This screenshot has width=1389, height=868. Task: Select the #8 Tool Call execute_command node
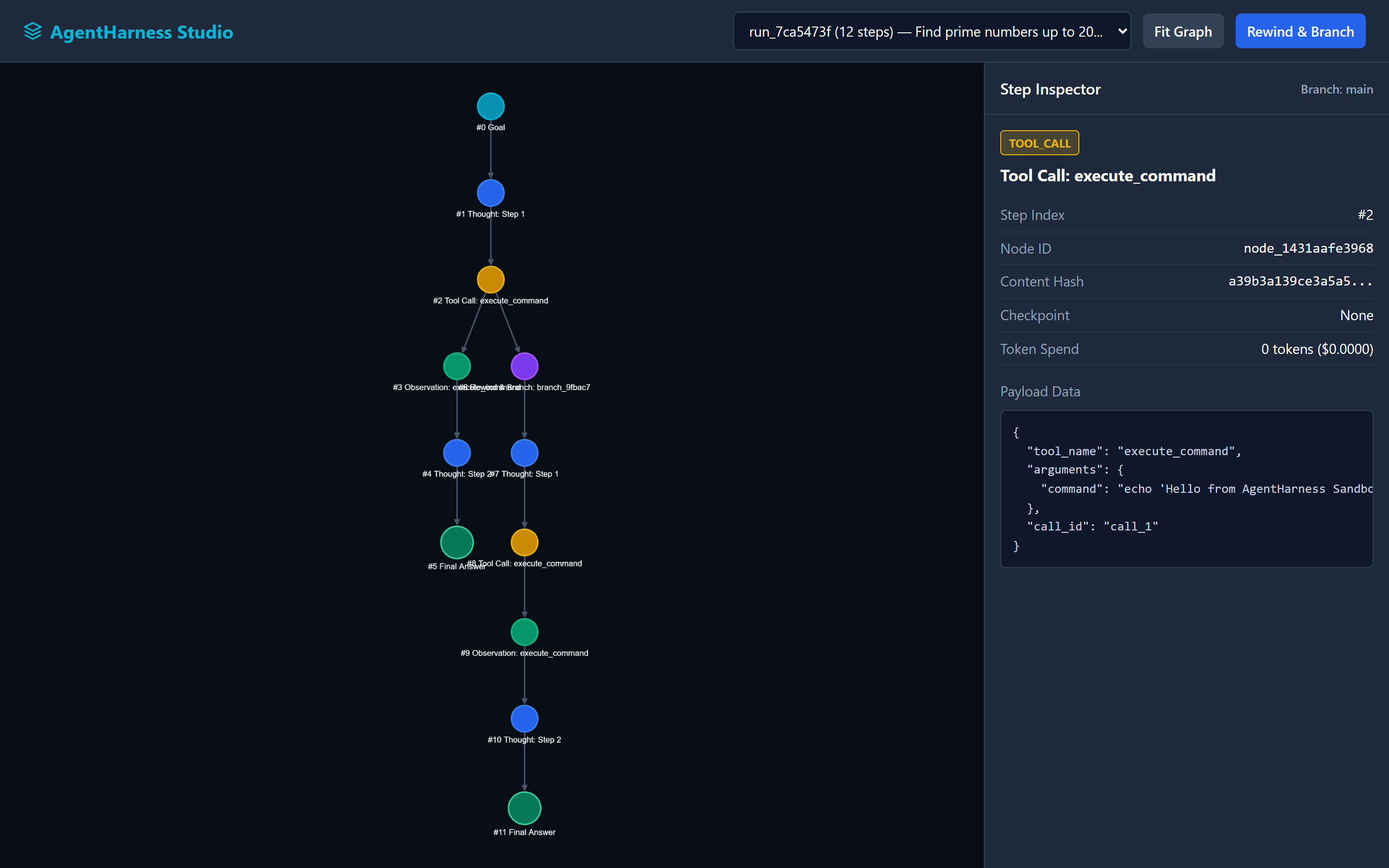point(524,542)
